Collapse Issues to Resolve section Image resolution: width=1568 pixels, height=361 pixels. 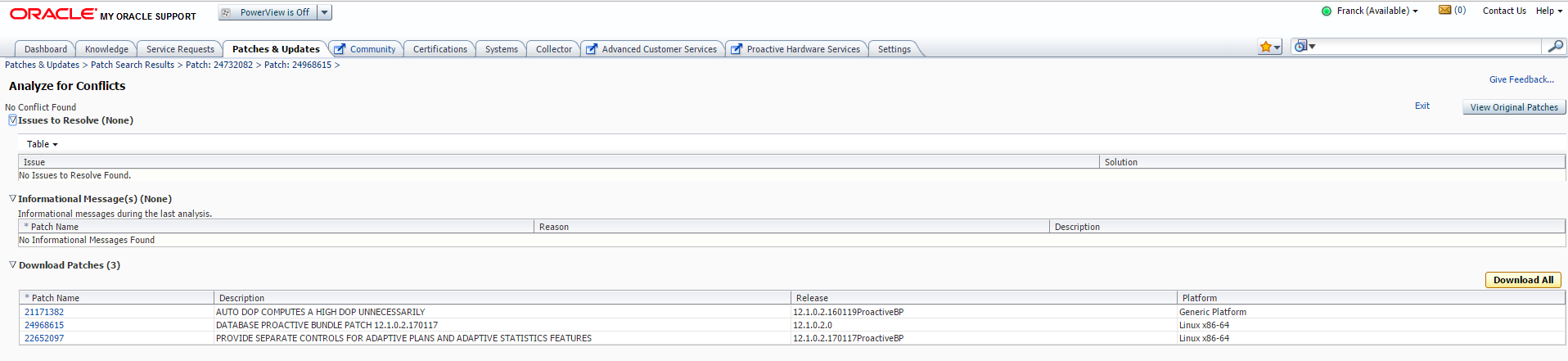12,120
